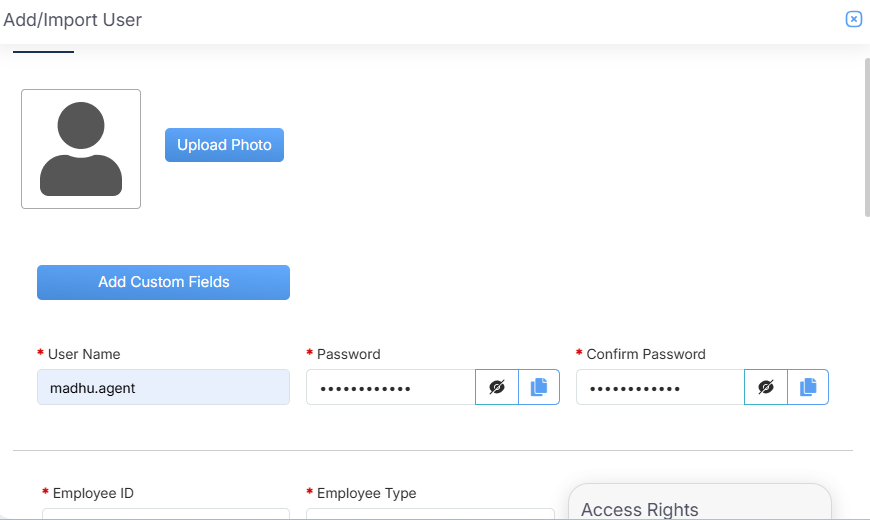870x520 pixels.
Task: Click the Employee ID field
Action: [x=165, y=513]
